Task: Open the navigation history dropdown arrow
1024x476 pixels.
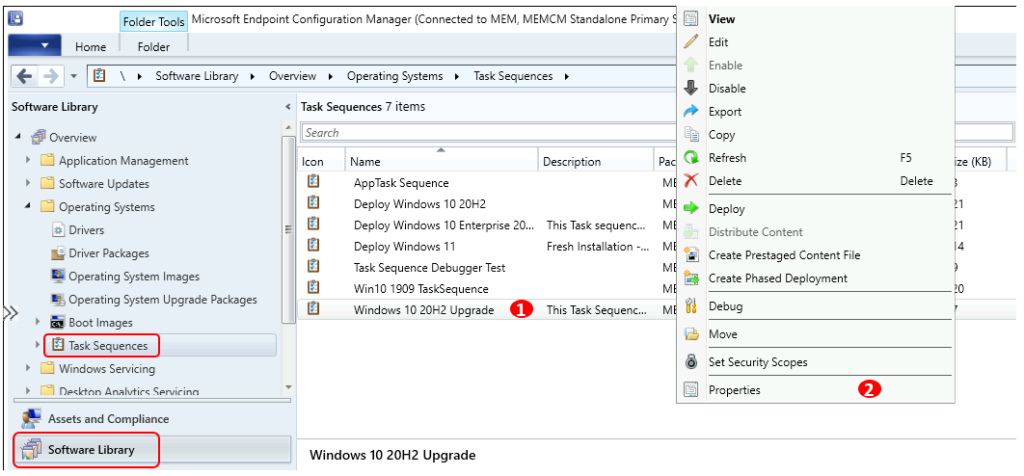Action: (x=73, y=76)
